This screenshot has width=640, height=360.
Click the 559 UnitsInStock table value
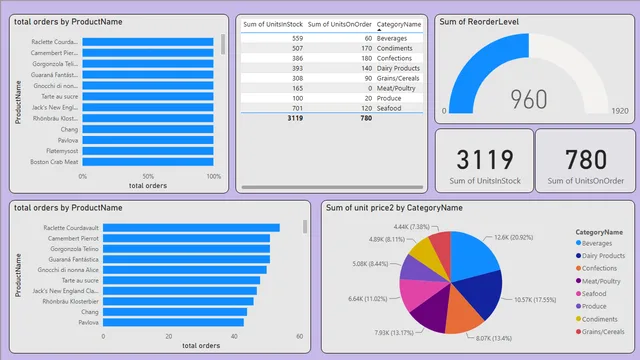click(297, 38)
